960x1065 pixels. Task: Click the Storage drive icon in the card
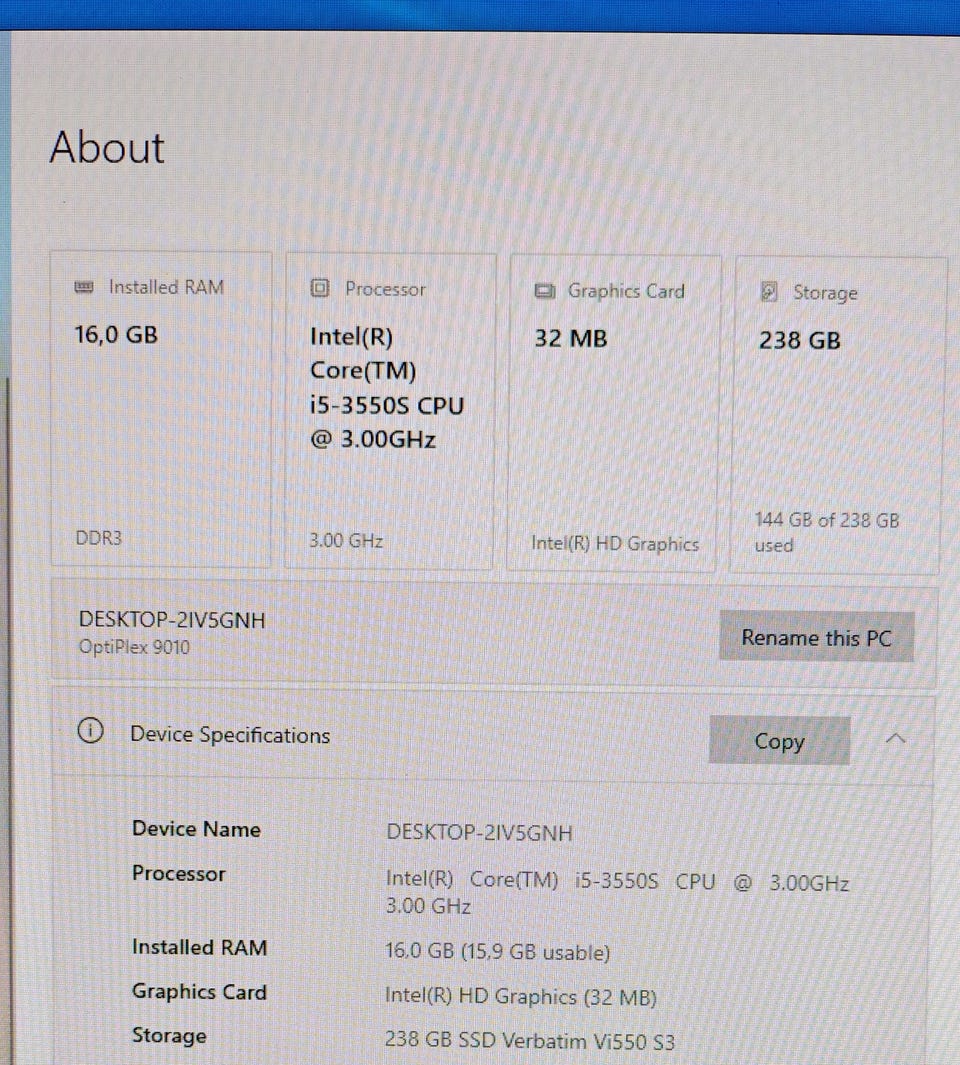768,292
